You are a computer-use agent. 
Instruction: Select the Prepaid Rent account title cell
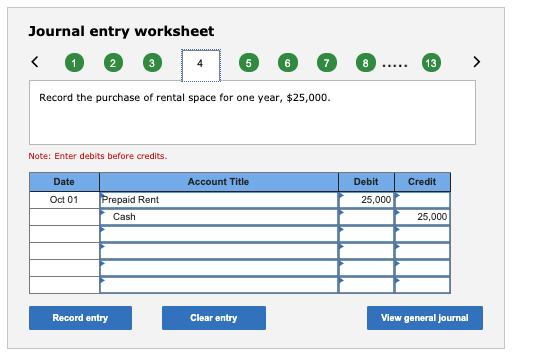[x=219, y=200]
